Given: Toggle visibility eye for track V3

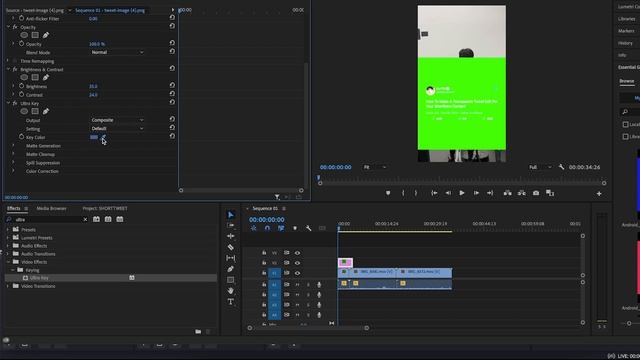Looking at the screenshot, I should click(x=297, y=253).
